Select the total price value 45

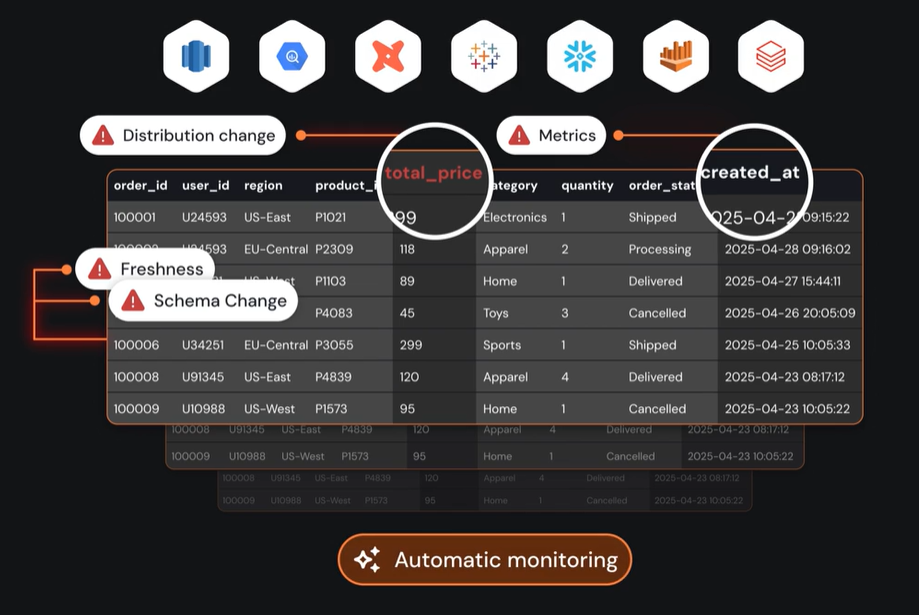pyautogui.click(x=407, y=313)
